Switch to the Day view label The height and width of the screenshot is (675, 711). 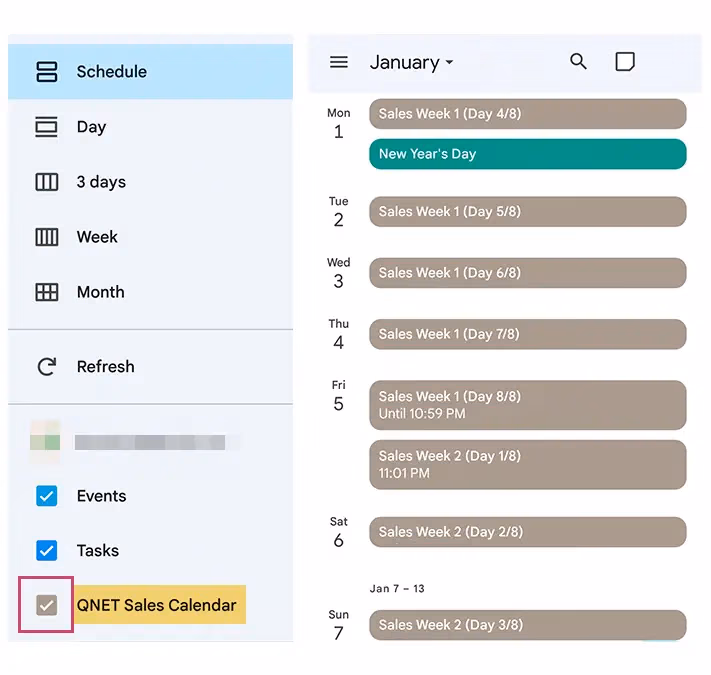coord(92,127)
